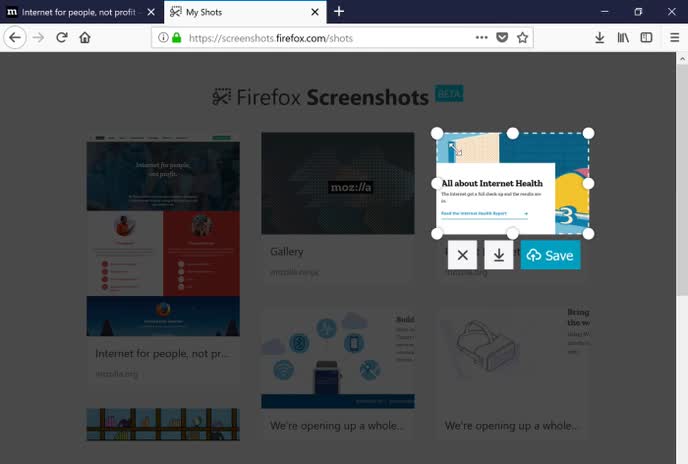Viewport: 688px width, 464px height.
Task: Close the My Shots tab
Action: 315,12
